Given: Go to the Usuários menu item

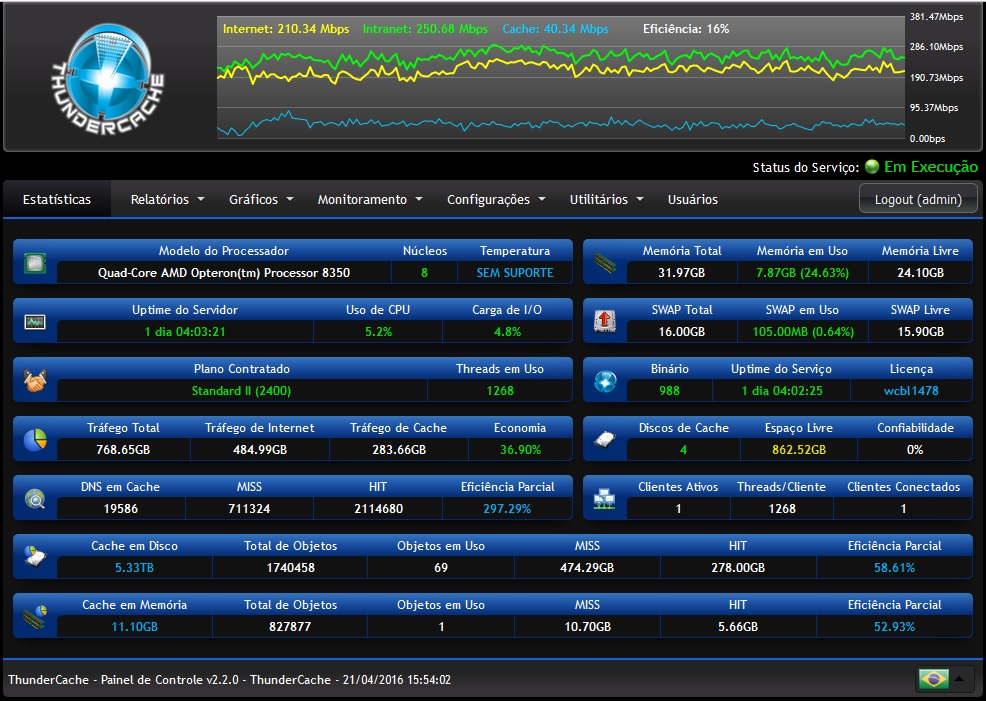Looking at the screenshot, I should pyautogui.click(x=692, y=199).
